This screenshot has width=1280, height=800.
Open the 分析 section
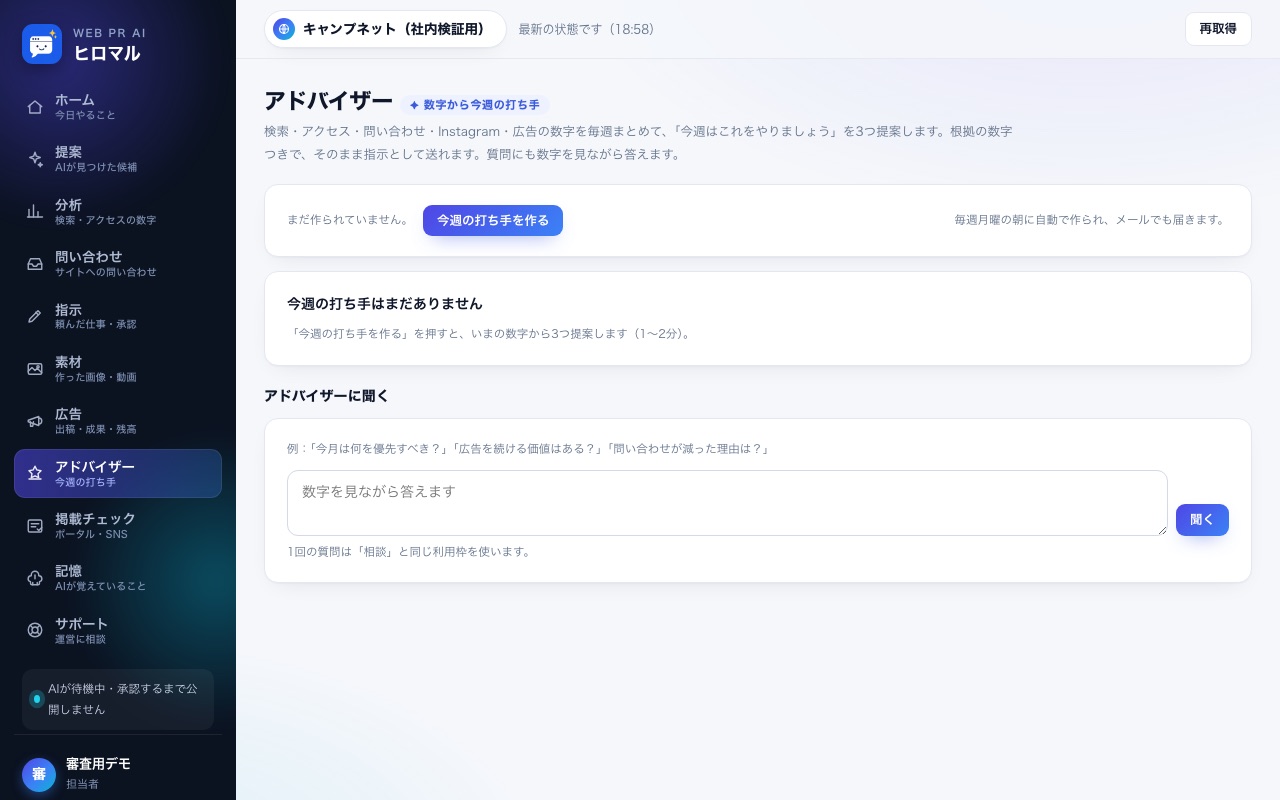(x=118, y=211)
